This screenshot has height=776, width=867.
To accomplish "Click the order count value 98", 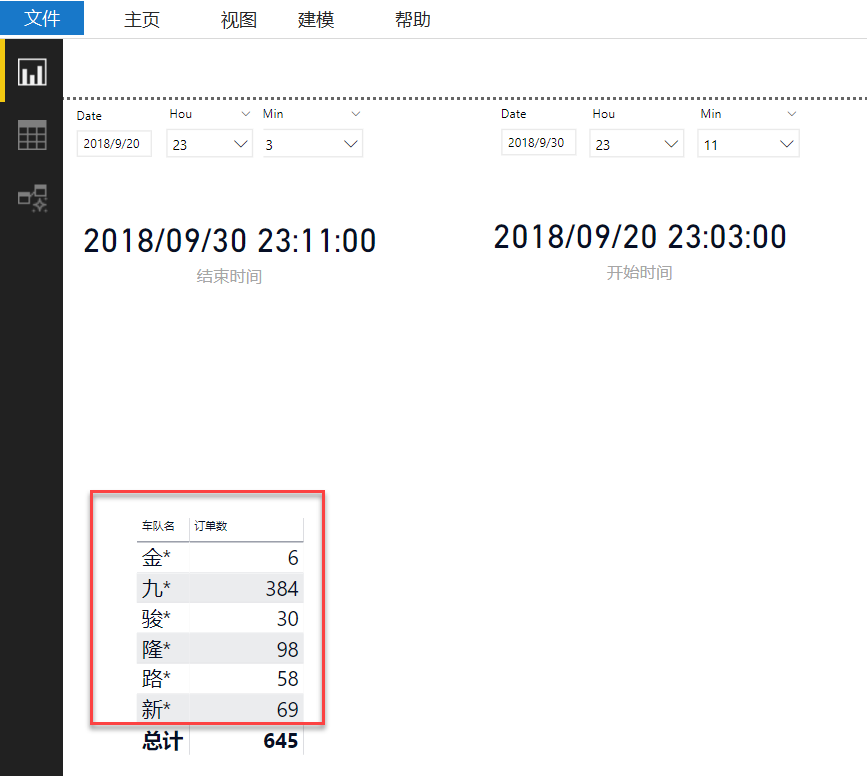I will 288,649.
